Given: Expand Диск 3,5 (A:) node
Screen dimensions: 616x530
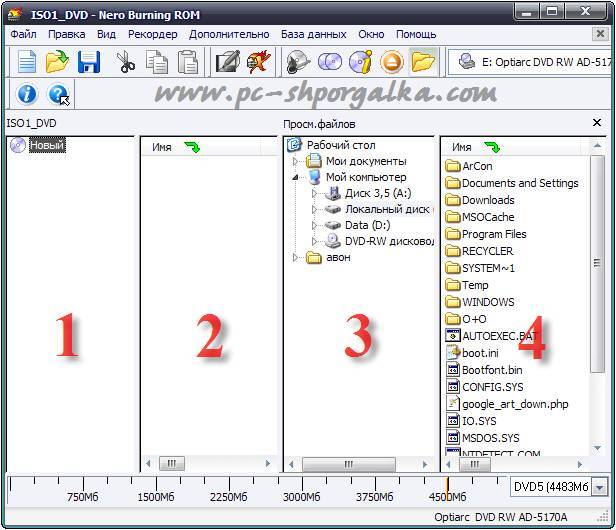Looking at the screenshot, I should [x=314, y=193].
